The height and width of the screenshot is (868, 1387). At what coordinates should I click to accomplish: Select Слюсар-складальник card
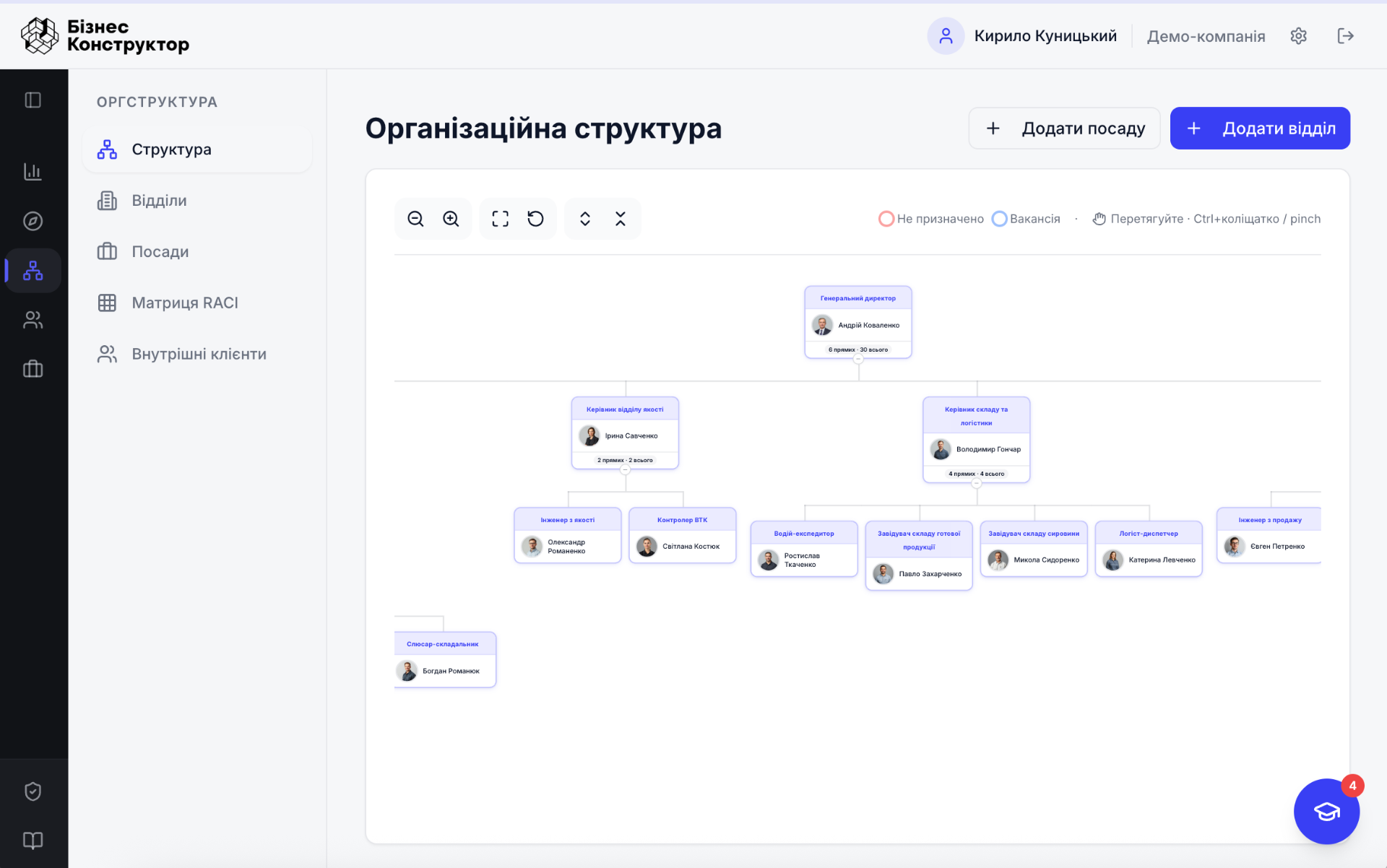point(445,659)
